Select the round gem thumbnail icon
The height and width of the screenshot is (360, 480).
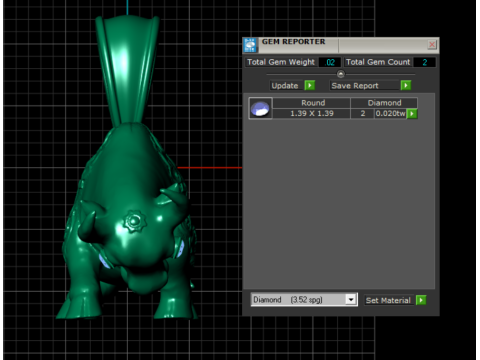(260, 108)
